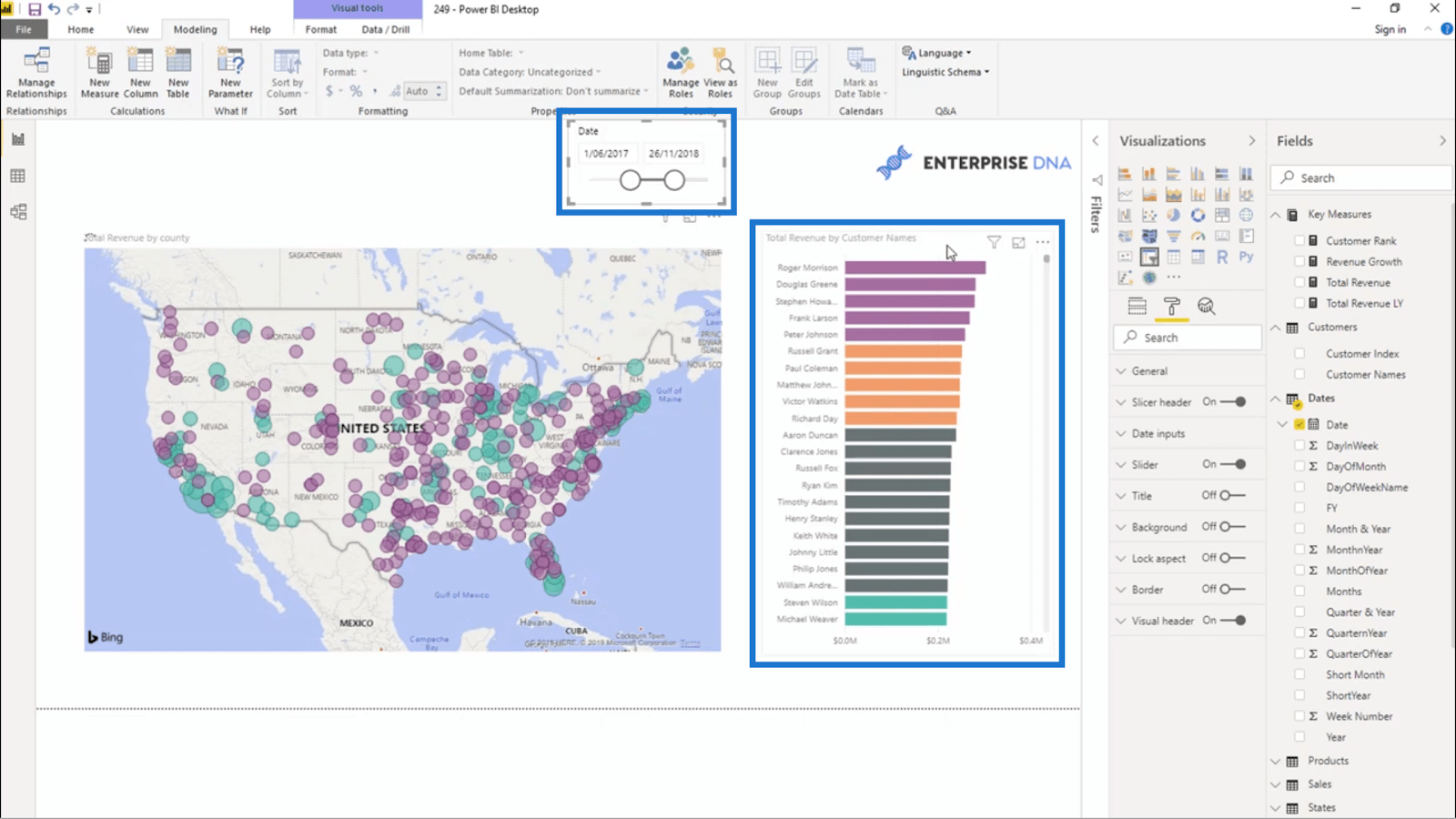This screenshot has width=1456, height=819.
Task: Create a New Measure
Action: 99,73
